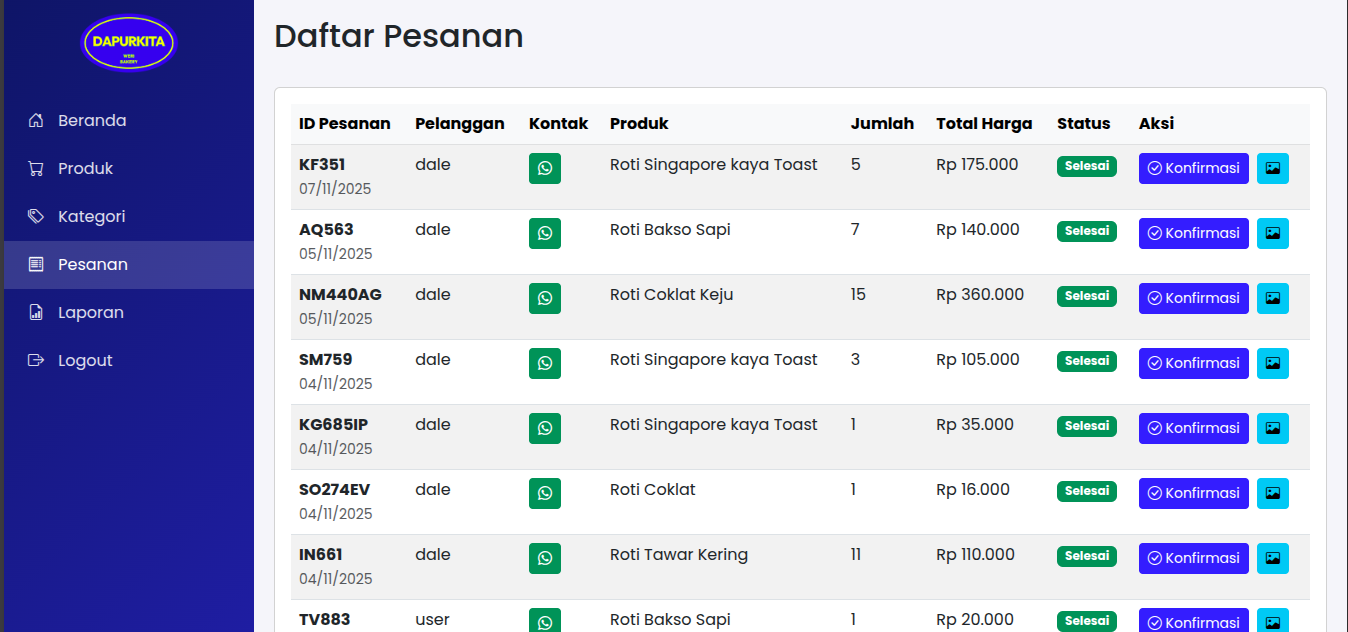Image resolution: width=1348 pixels, height=632 pixels.
Task: Click the DAPURKITA logo
Action: tap(129, 43)
